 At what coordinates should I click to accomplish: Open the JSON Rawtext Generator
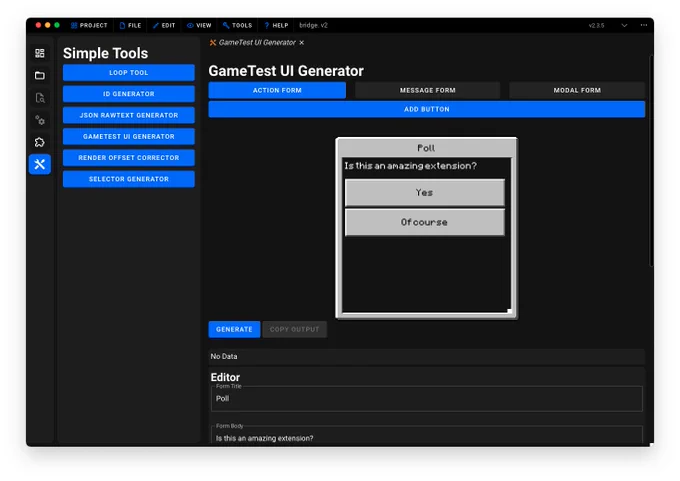[129, 115]
